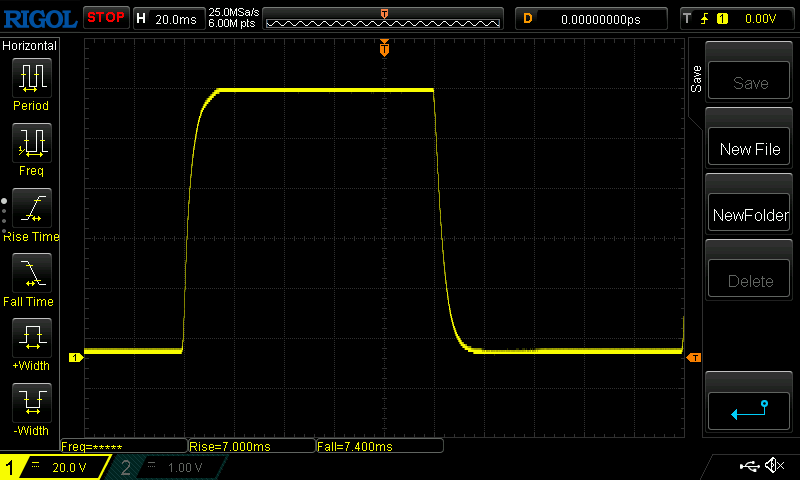
Task: Click the Delete button
Action: [749, 279]
